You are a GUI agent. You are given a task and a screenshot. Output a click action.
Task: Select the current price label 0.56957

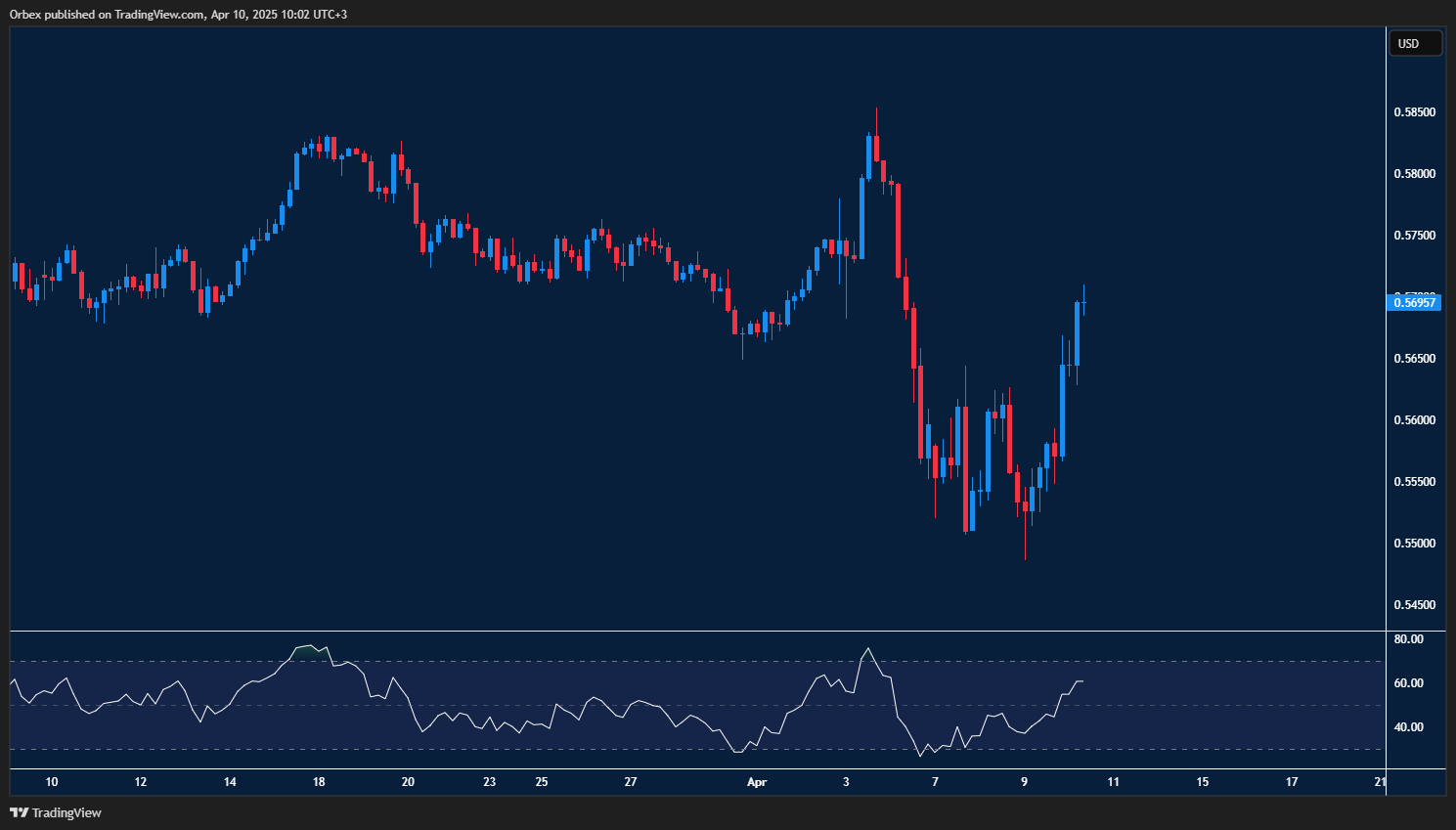pos(1414,302)
